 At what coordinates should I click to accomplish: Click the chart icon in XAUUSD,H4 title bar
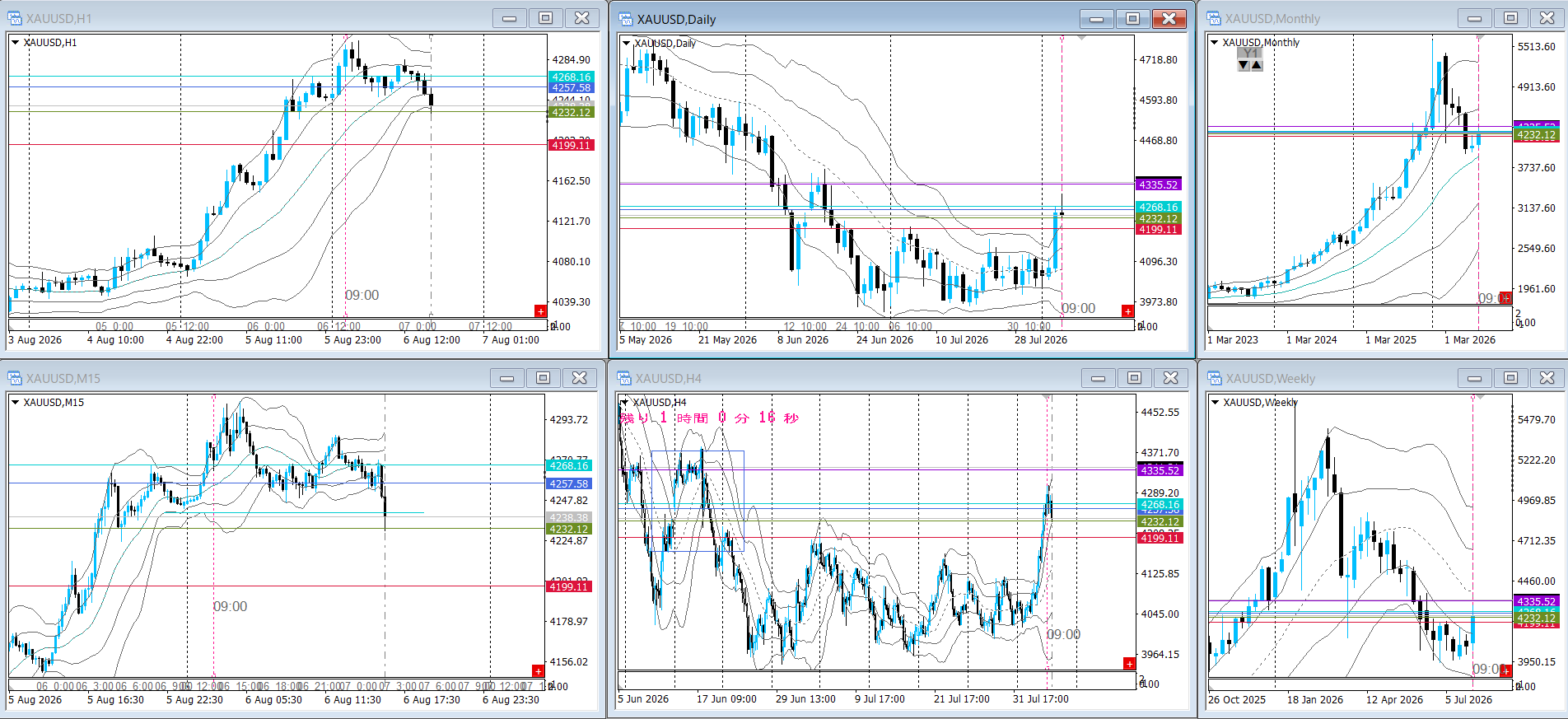click(x=624, y=378)
